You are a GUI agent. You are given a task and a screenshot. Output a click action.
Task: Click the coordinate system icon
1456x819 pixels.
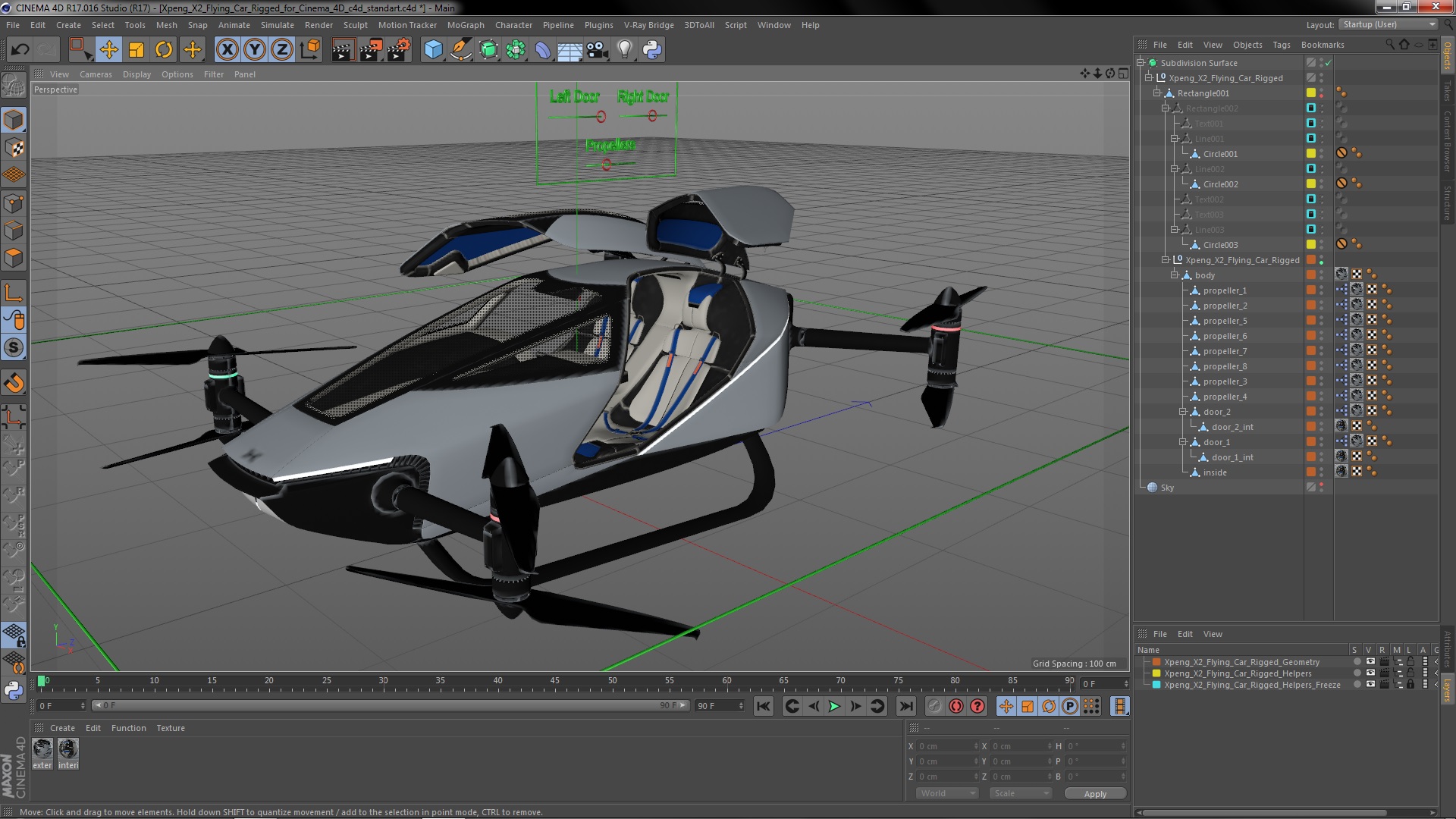click(310, 50)
